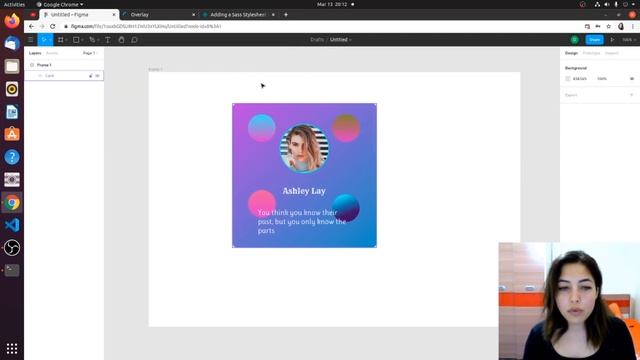The width and height of the screenshot is (640, 360).
Task: Switch to the Prototype tab
Action: point(591,53)
